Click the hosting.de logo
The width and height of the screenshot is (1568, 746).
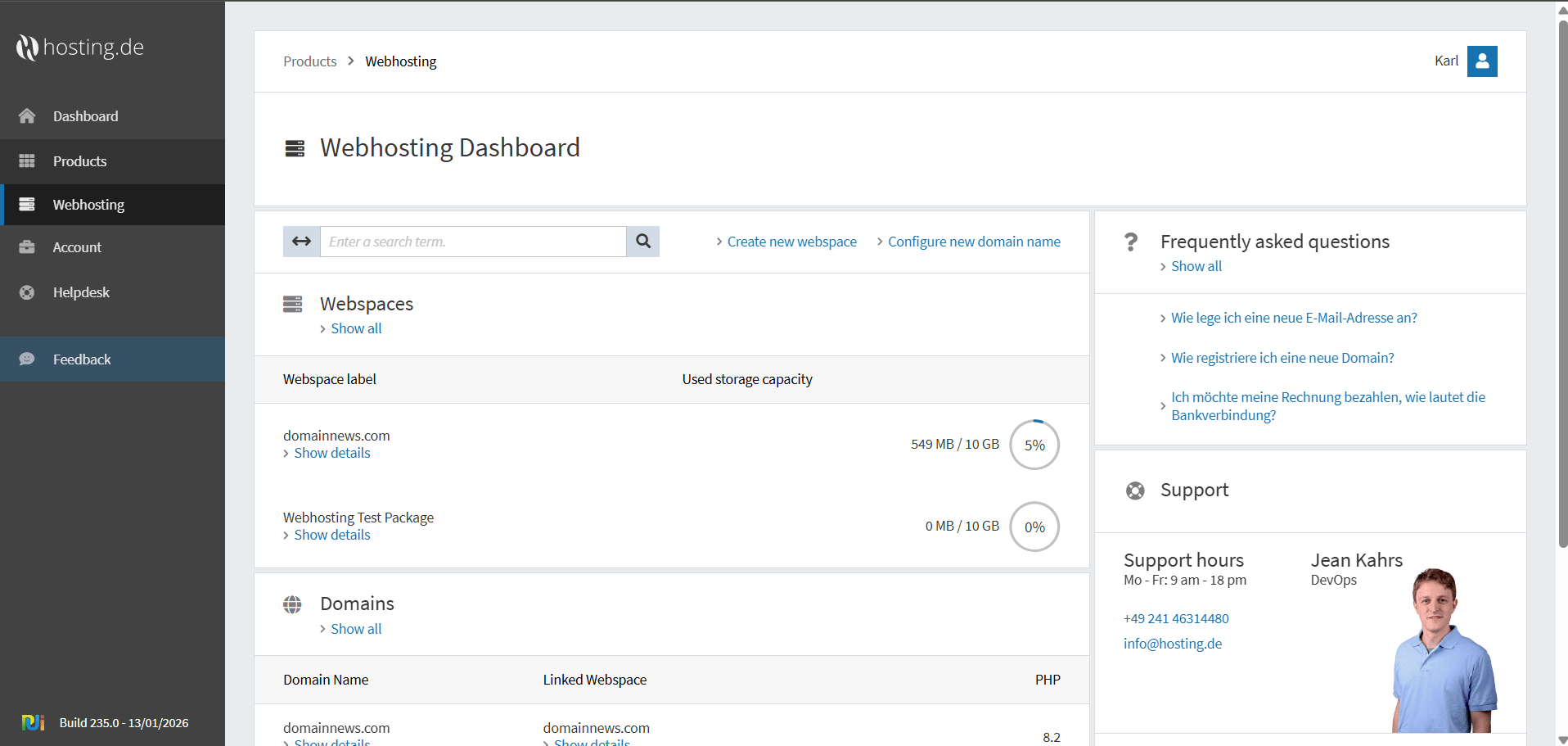[x=79, y=47]
